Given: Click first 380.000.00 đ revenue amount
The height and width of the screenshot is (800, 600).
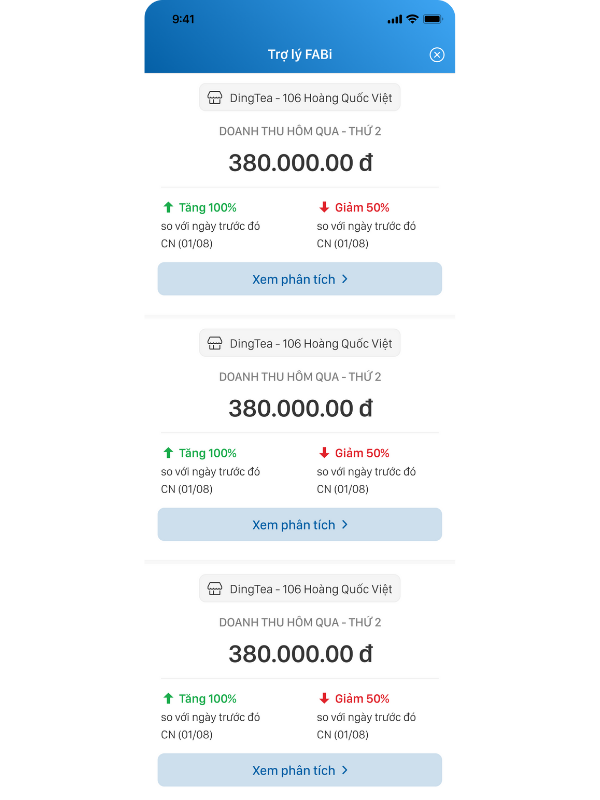Looking at the screenshot, I should 300,163.
